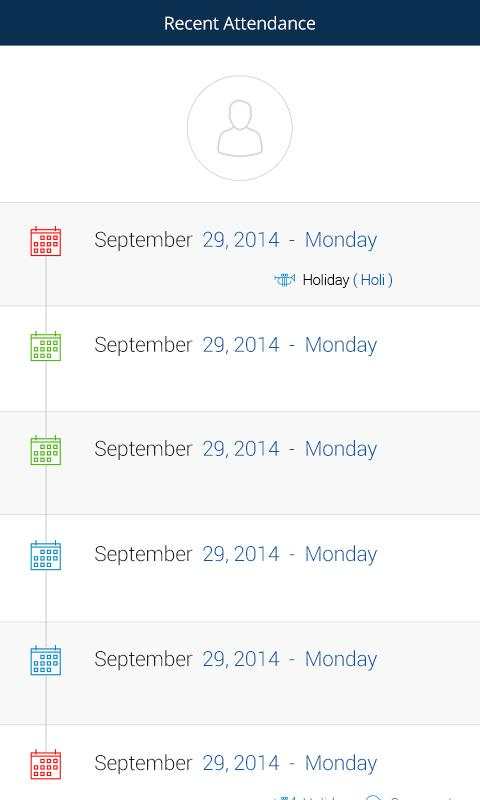This screenshot has height=800, width=480.
Task: Tap the red calendar icon in the last entry
Action: pyautogui.click(x=45, y=764)
